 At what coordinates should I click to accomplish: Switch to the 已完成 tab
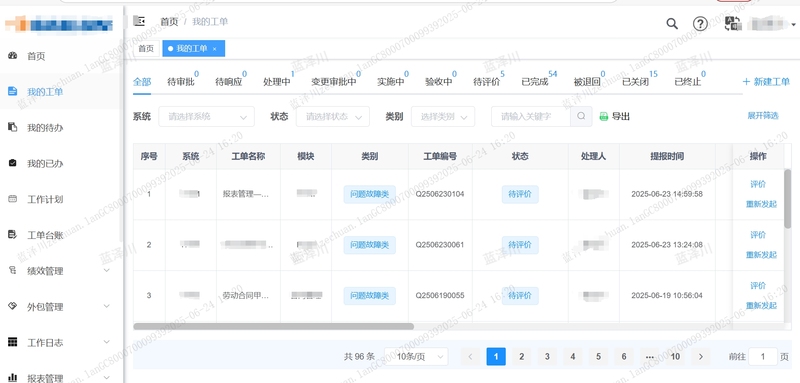[x=535, y=82]
